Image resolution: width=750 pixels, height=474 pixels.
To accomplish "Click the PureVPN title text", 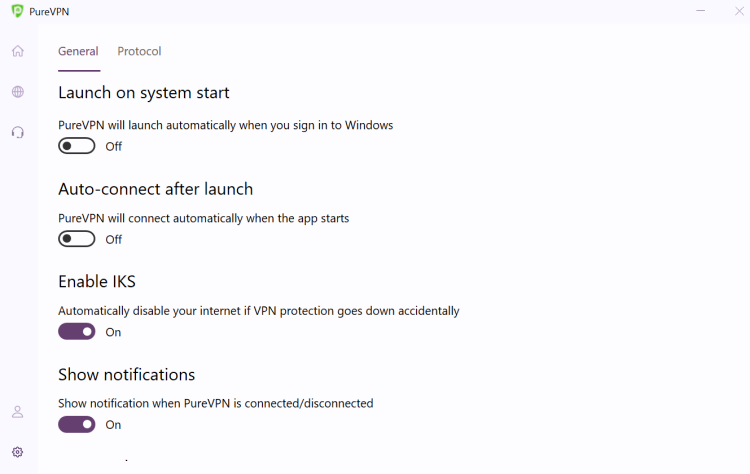I will click(49, 11).
